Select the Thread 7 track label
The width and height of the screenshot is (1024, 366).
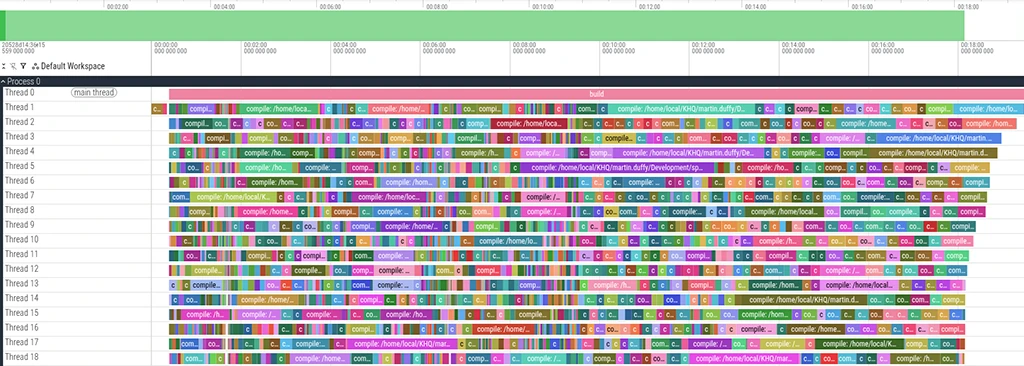click(x=19, y=195)
